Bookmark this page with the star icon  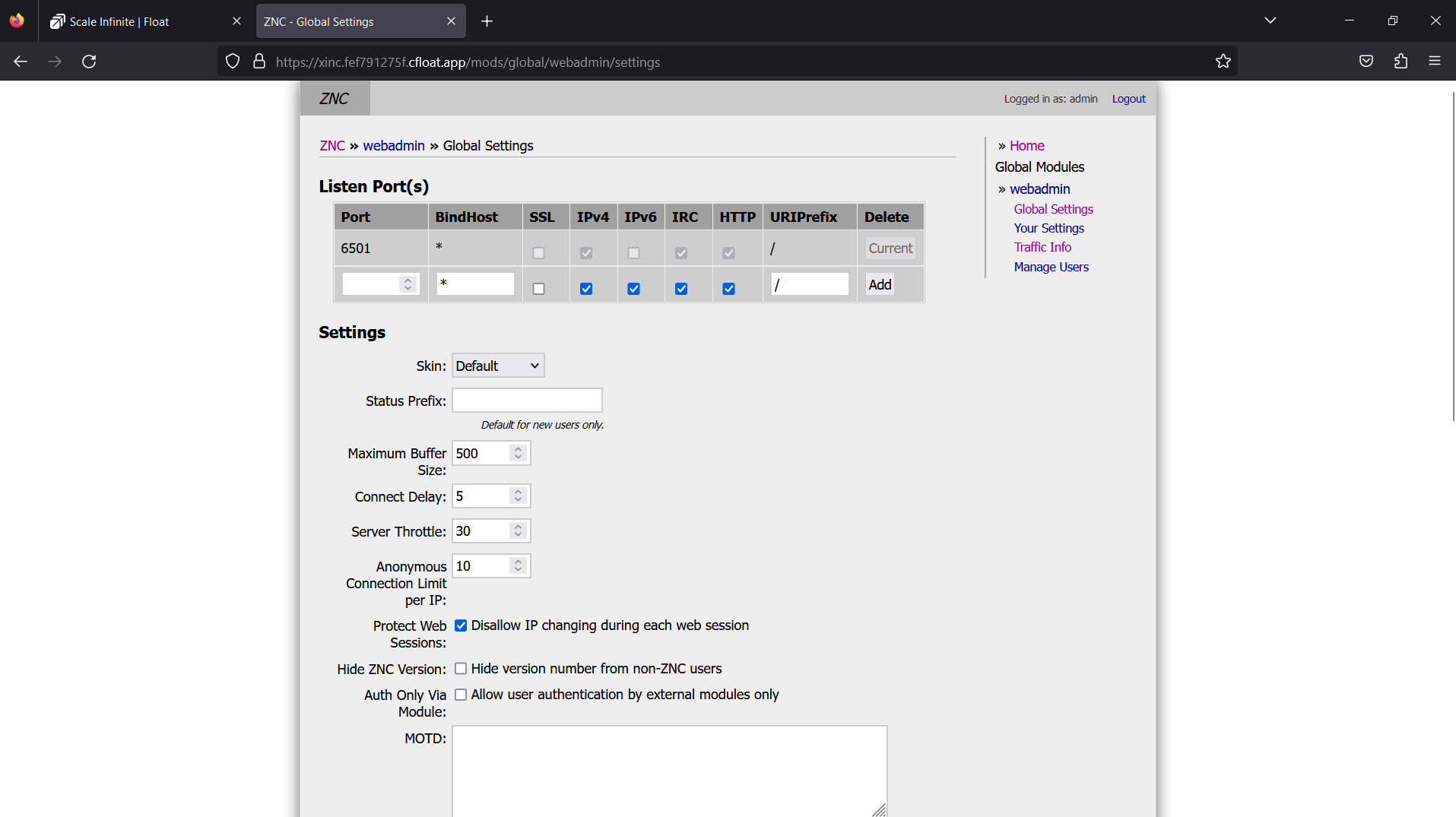pos(1223,62)
